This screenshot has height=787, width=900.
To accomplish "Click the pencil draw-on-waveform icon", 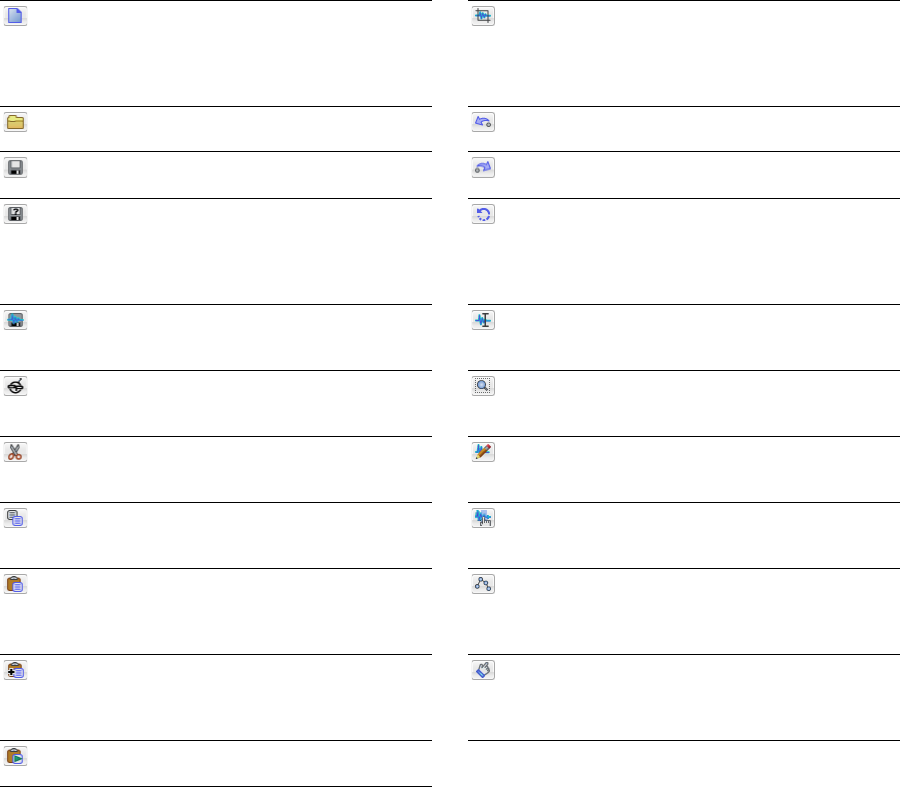I will 484,452.
